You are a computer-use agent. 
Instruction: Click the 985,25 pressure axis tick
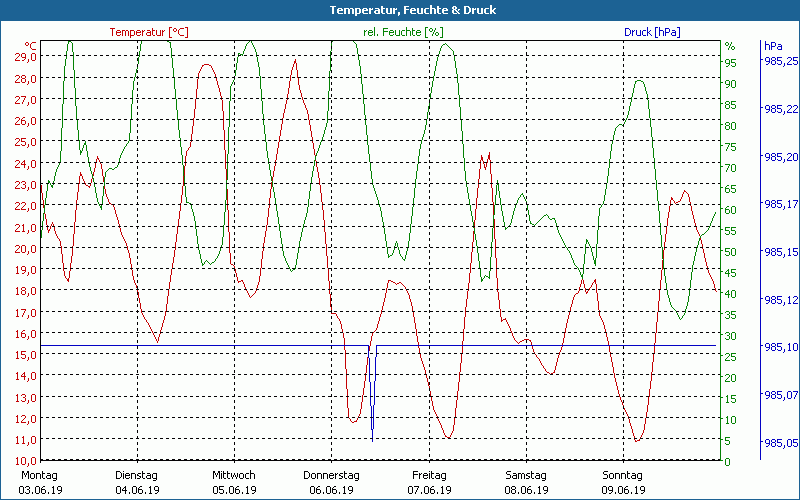pyautogui.click(x=780, y=62)
